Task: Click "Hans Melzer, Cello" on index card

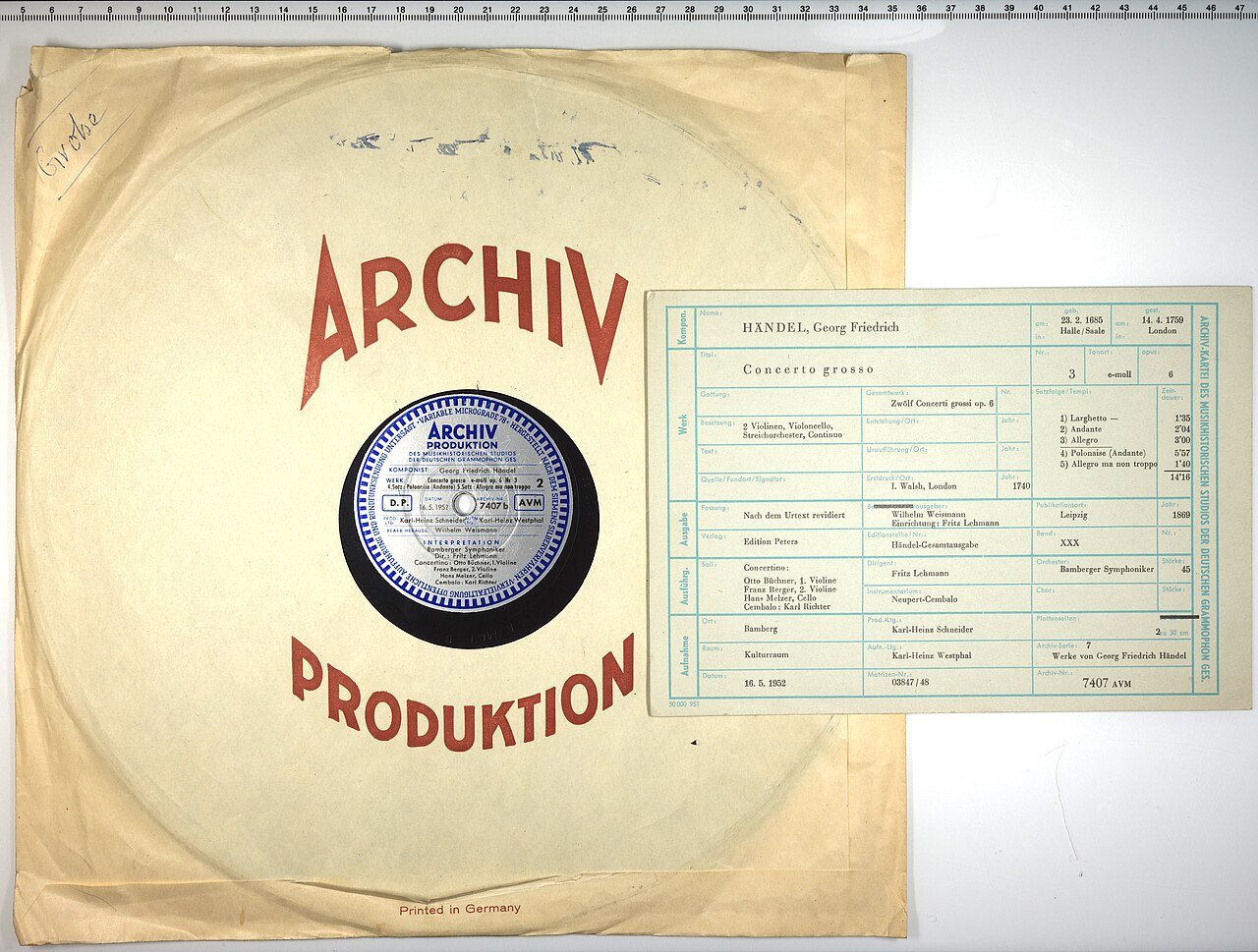Action: pos(780,598)
